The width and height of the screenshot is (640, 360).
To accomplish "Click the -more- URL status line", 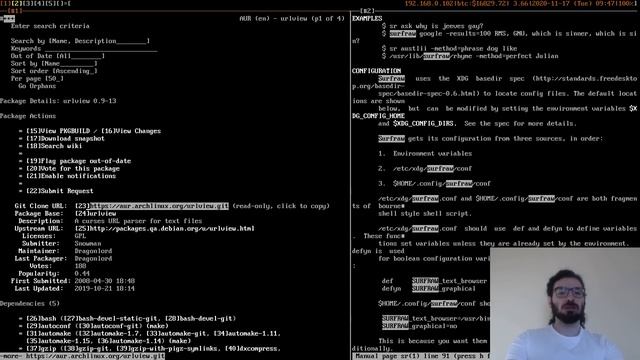I will (82, 356).
